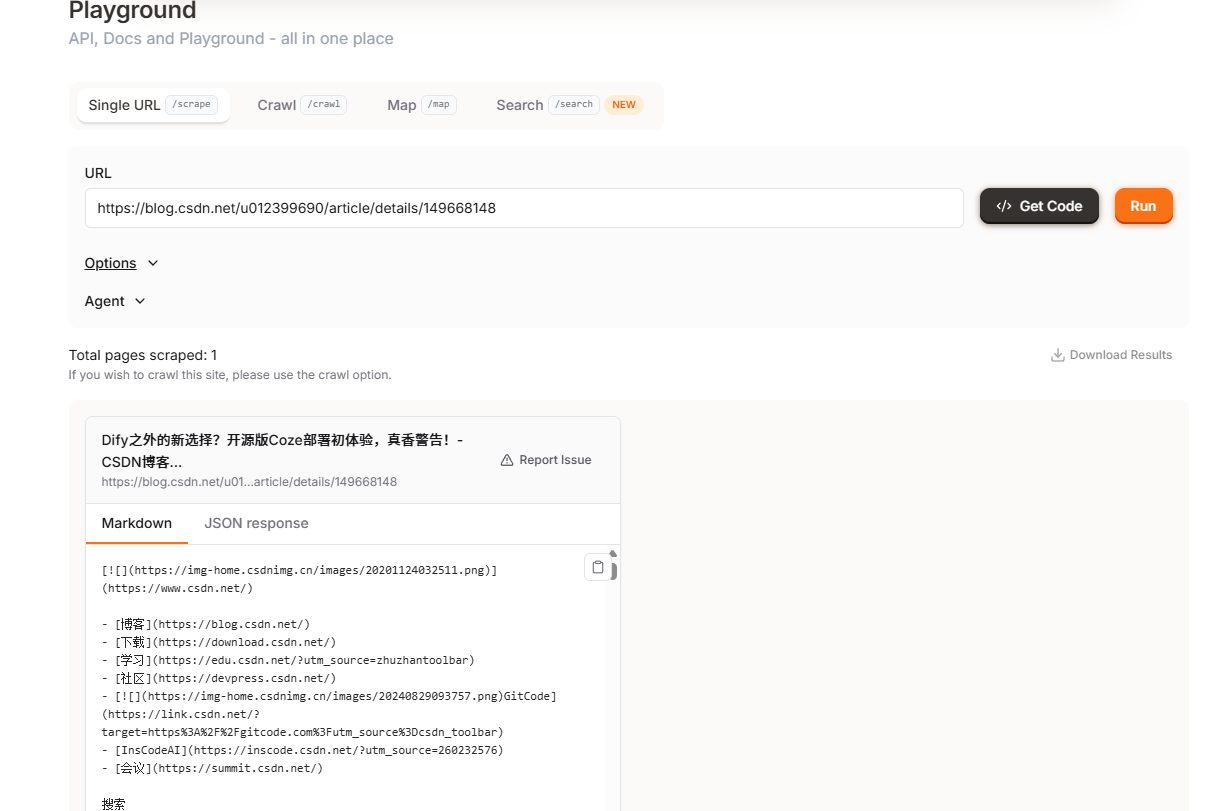Copy markdown output with clipboard icon
The width and height of the screenshot is (1216, 811).
(598, 567)
